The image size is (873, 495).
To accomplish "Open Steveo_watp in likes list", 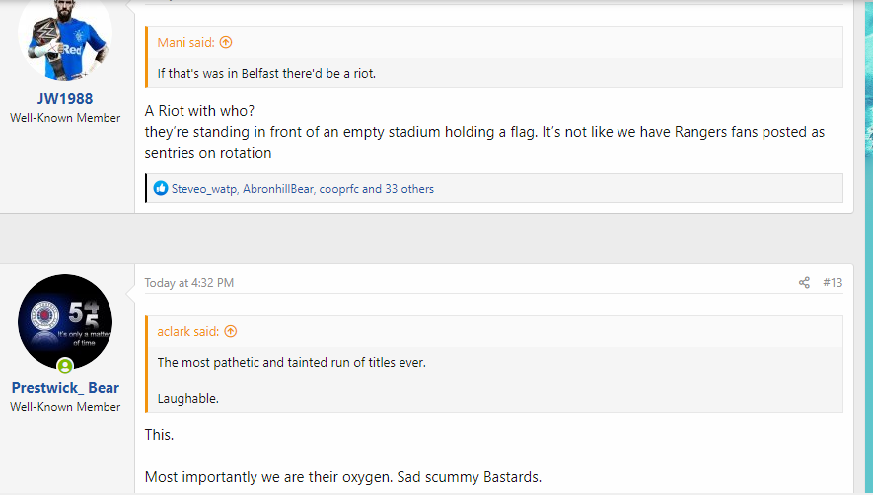I will point(204,189).
